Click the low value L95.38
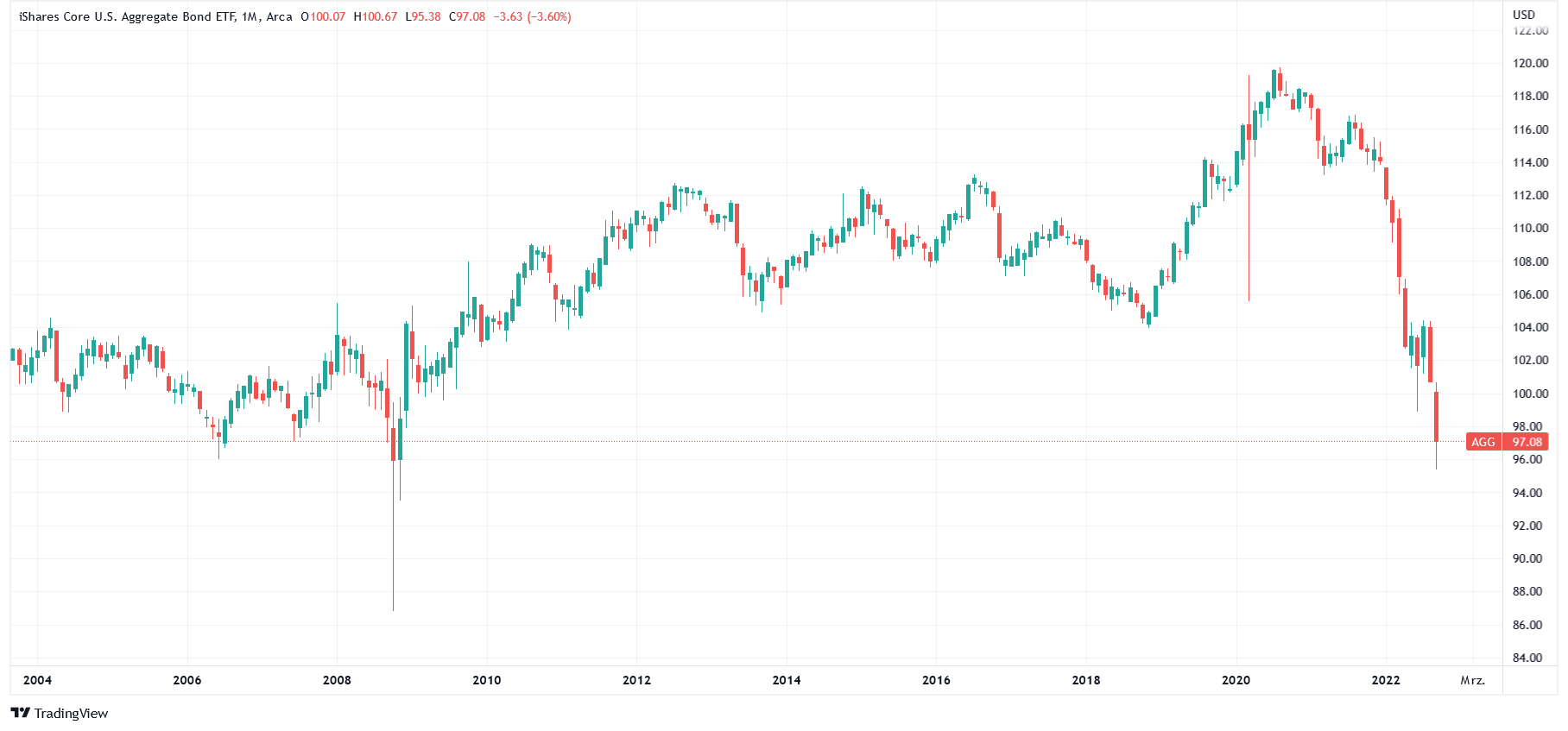Viewport: 1568px width, 731px height. 423,16
